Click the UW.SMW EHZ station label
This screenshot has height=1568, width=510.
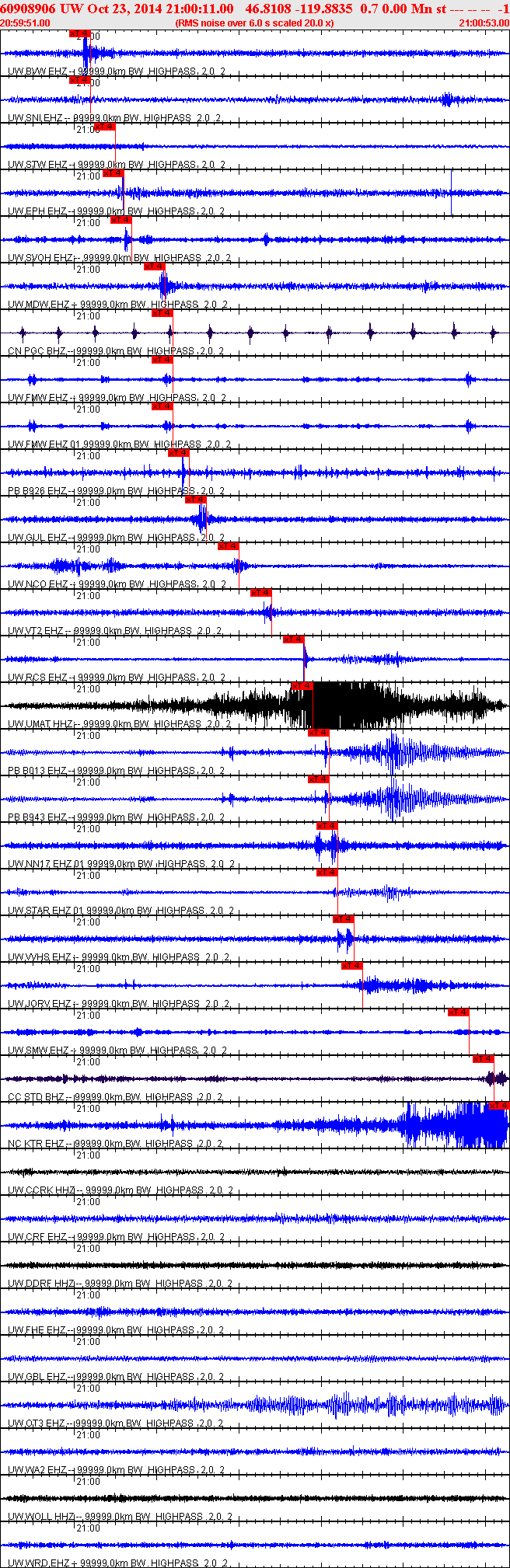[117, 1051]
